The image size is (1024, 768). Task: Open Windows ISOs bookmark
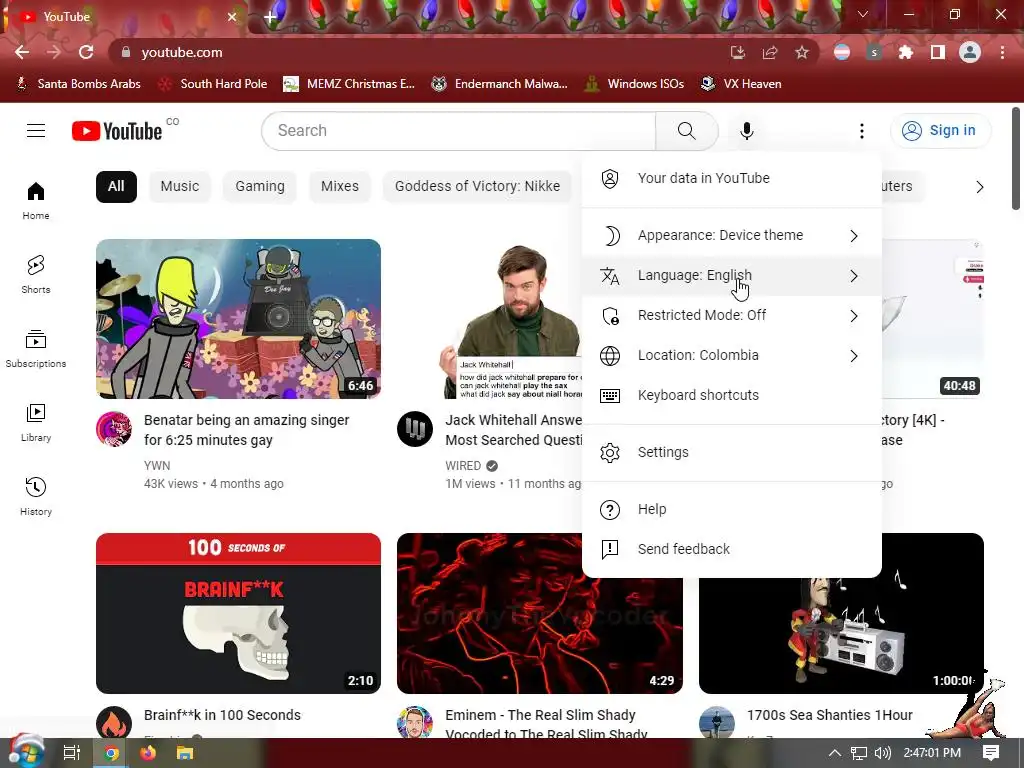634,84
